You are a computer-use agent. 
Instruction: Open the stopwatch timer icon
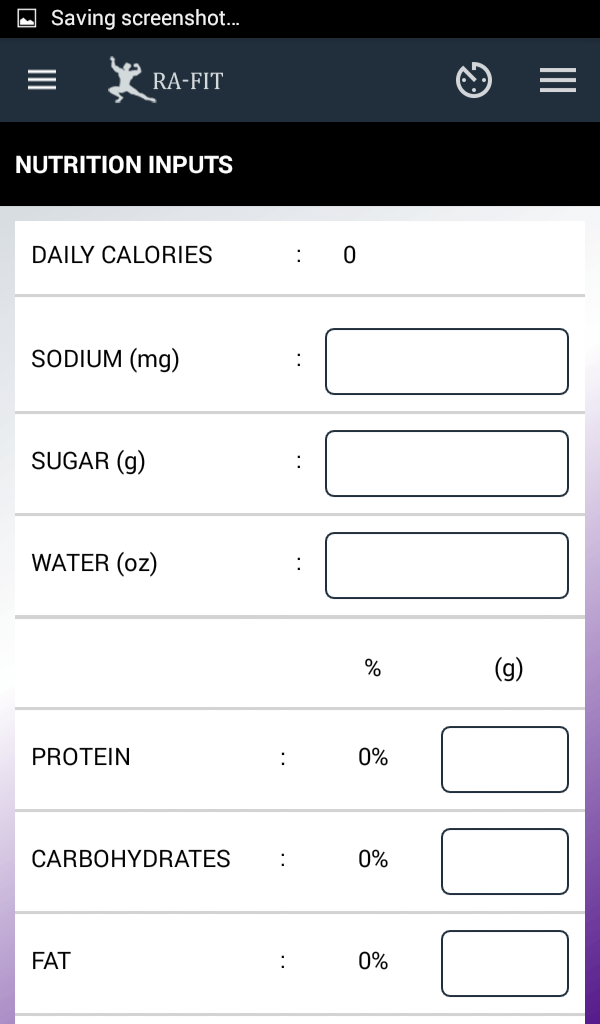coord(474,81)
